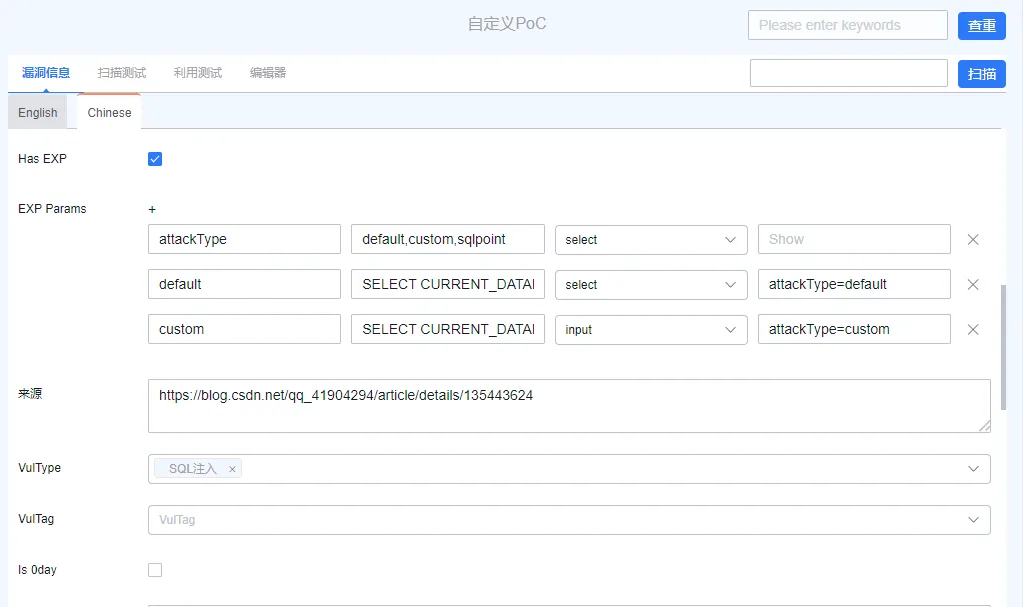Open type dropdown for default row
The width and height of the screenshot is (1023, 607).
[x=651, y=285]
